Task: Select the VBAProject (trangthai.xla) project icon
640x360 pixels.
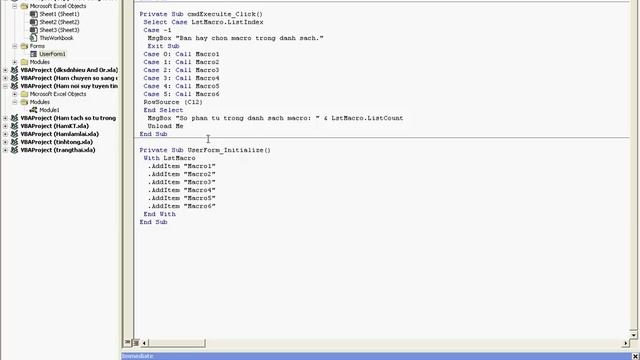Action: (15, 150)
